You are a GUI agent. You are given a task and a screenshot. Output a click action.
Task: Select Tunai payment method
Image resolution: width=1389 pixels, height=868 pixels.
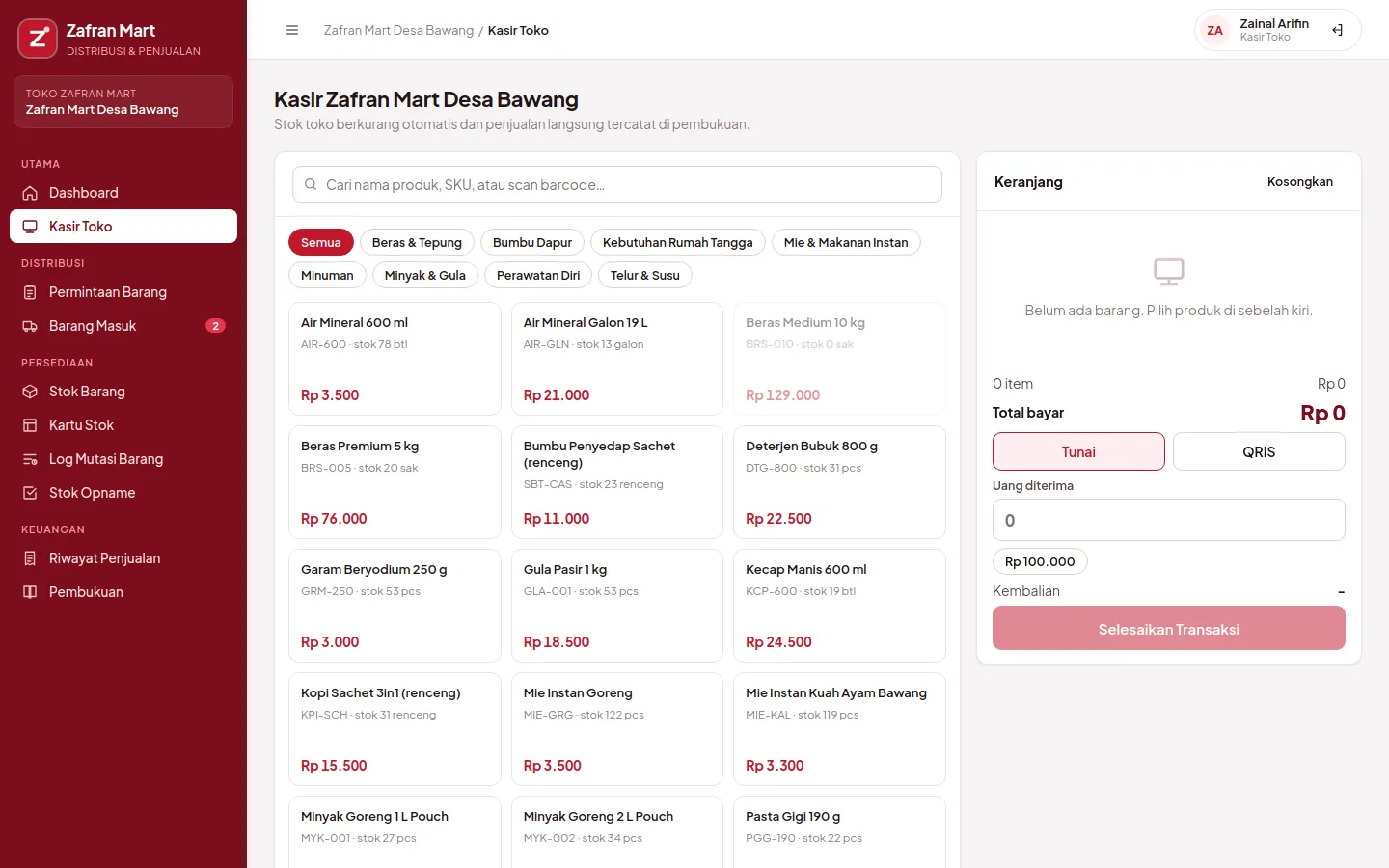point(1078,451)
